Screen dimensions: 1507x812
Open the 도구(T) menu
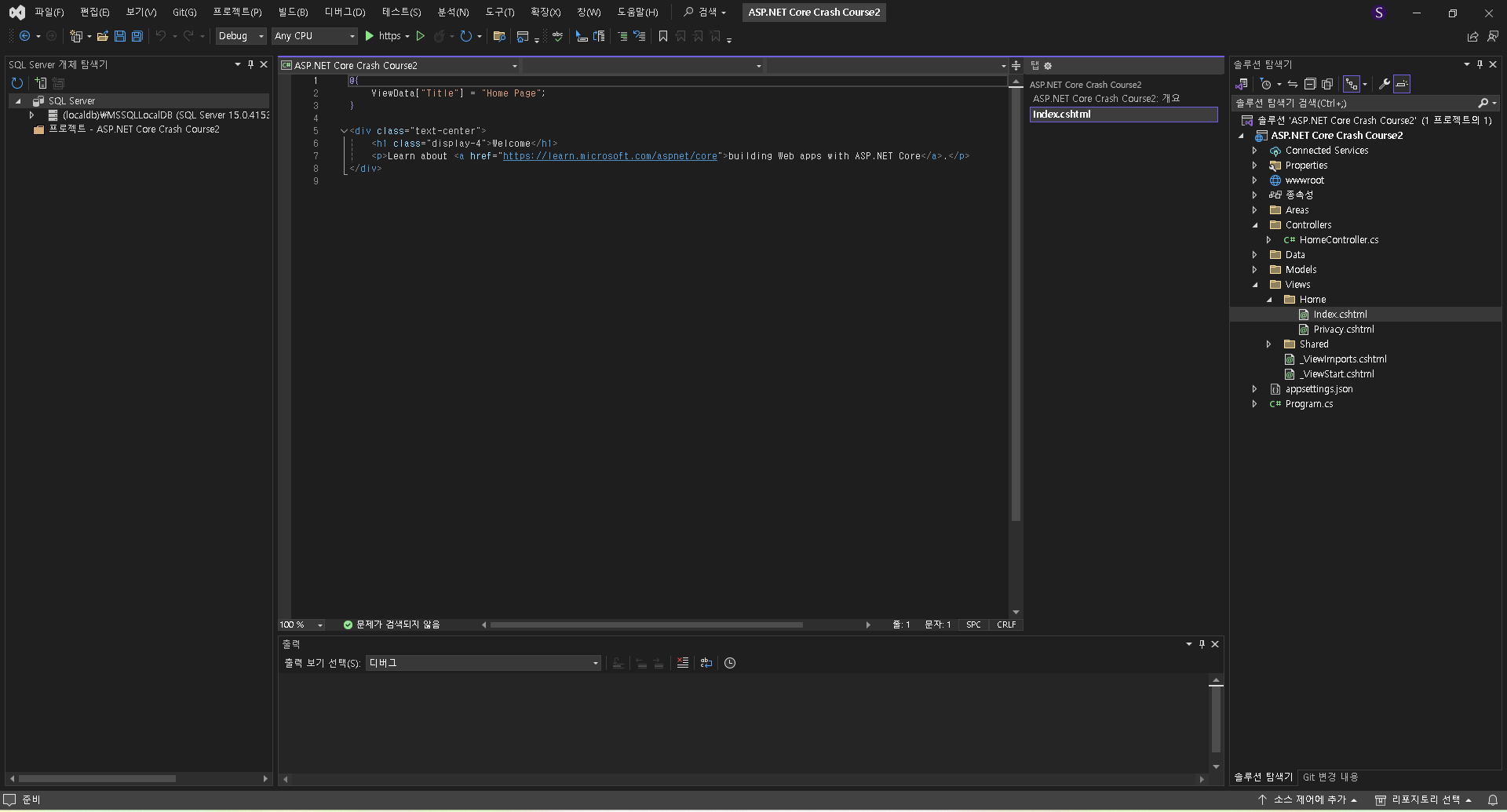[499, 13]
